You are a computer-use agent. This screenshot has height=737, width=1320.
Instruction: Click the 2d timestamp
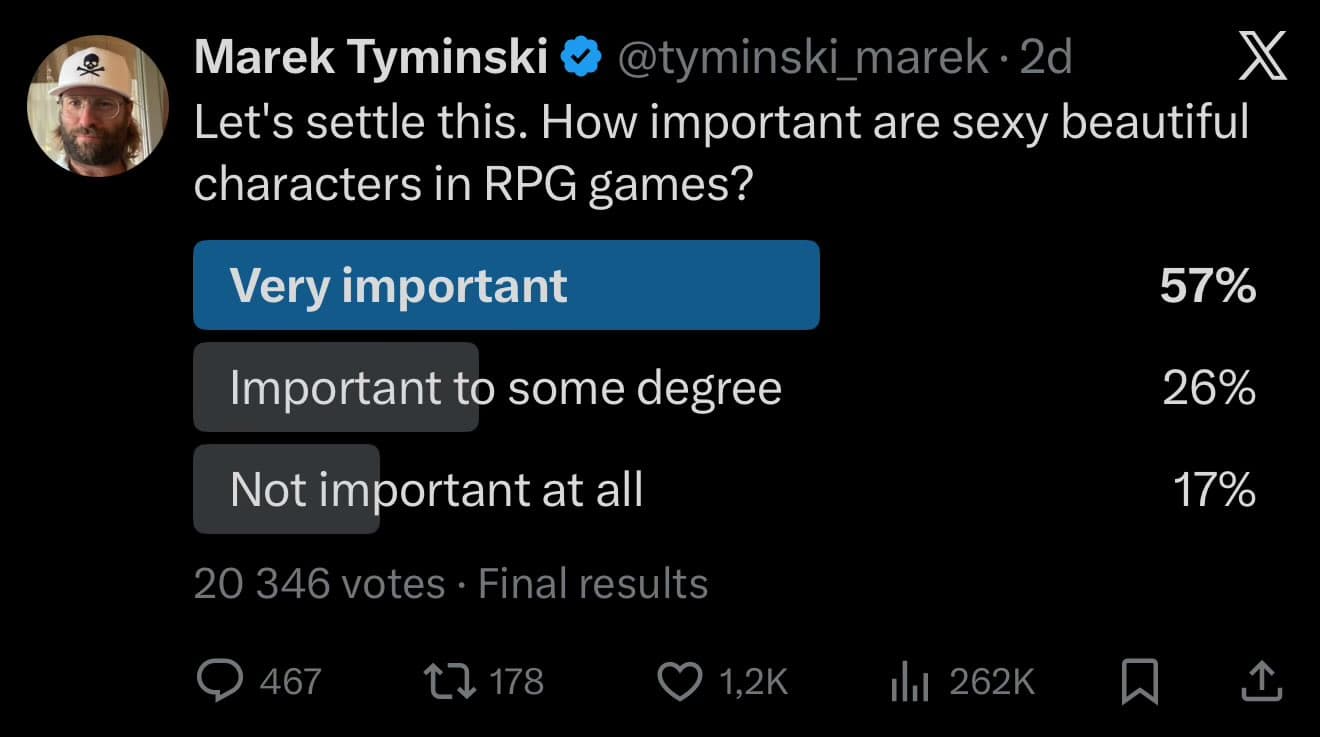coord(1045,59)
